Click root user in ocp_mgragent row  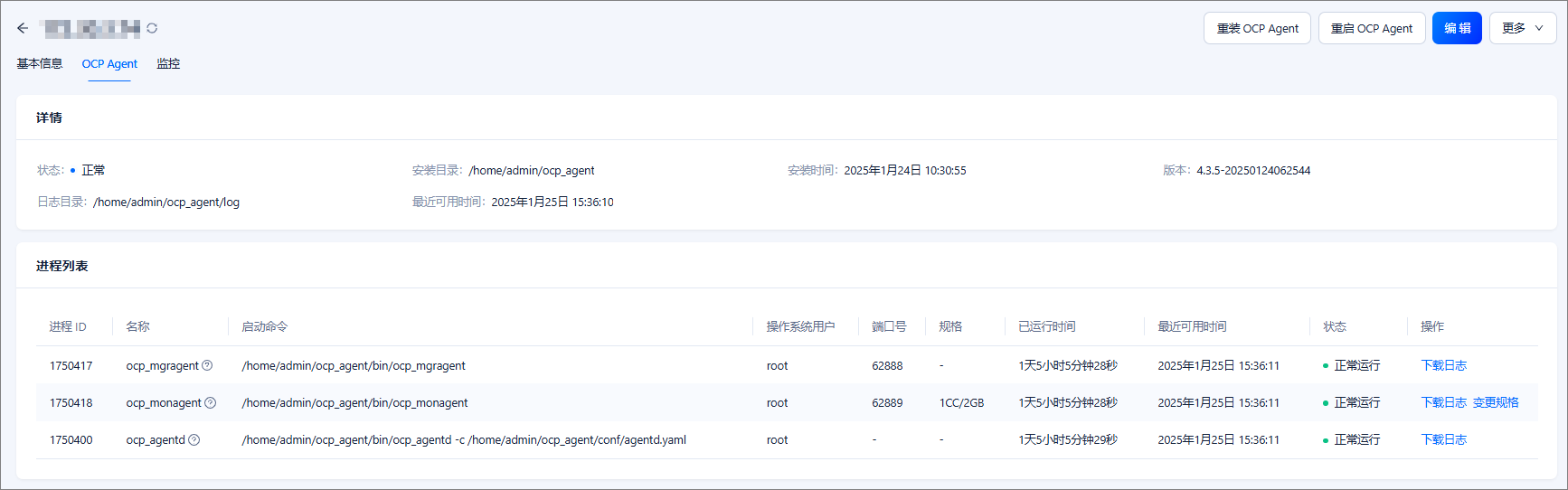[x=777, y=365]
